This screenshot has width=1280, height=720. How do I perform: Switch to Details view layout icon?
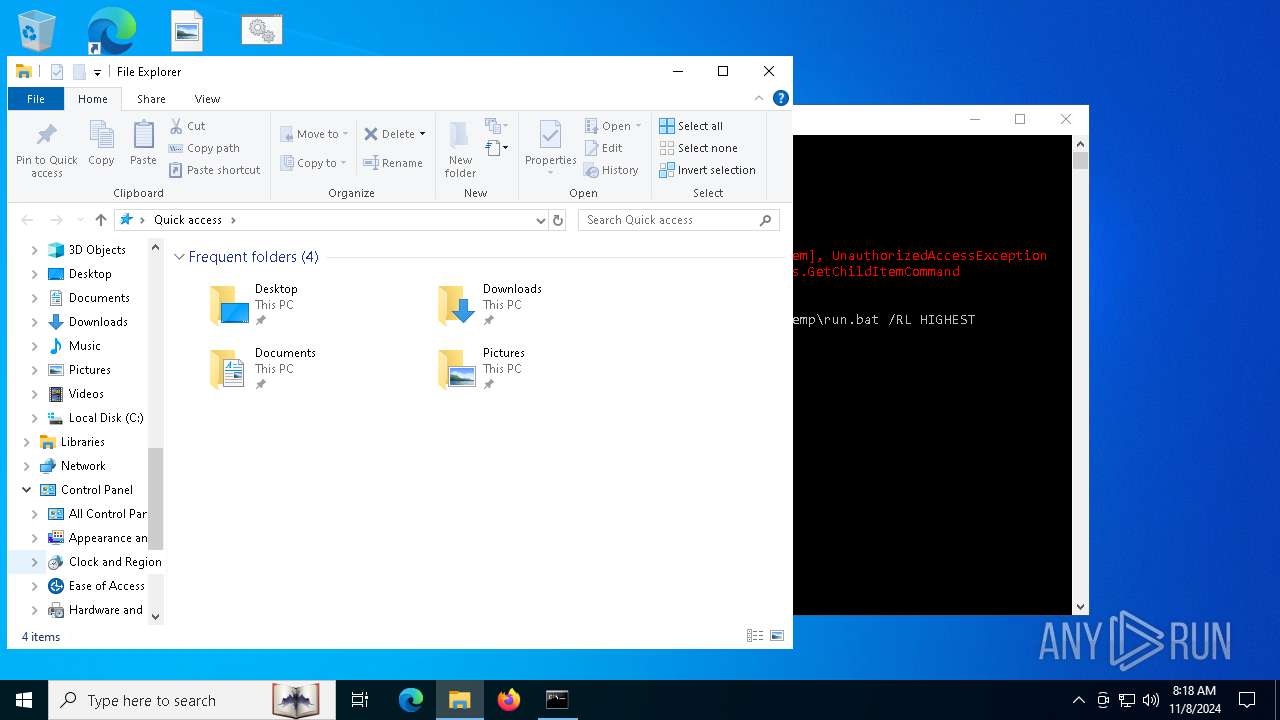click(x=755, y=636)
